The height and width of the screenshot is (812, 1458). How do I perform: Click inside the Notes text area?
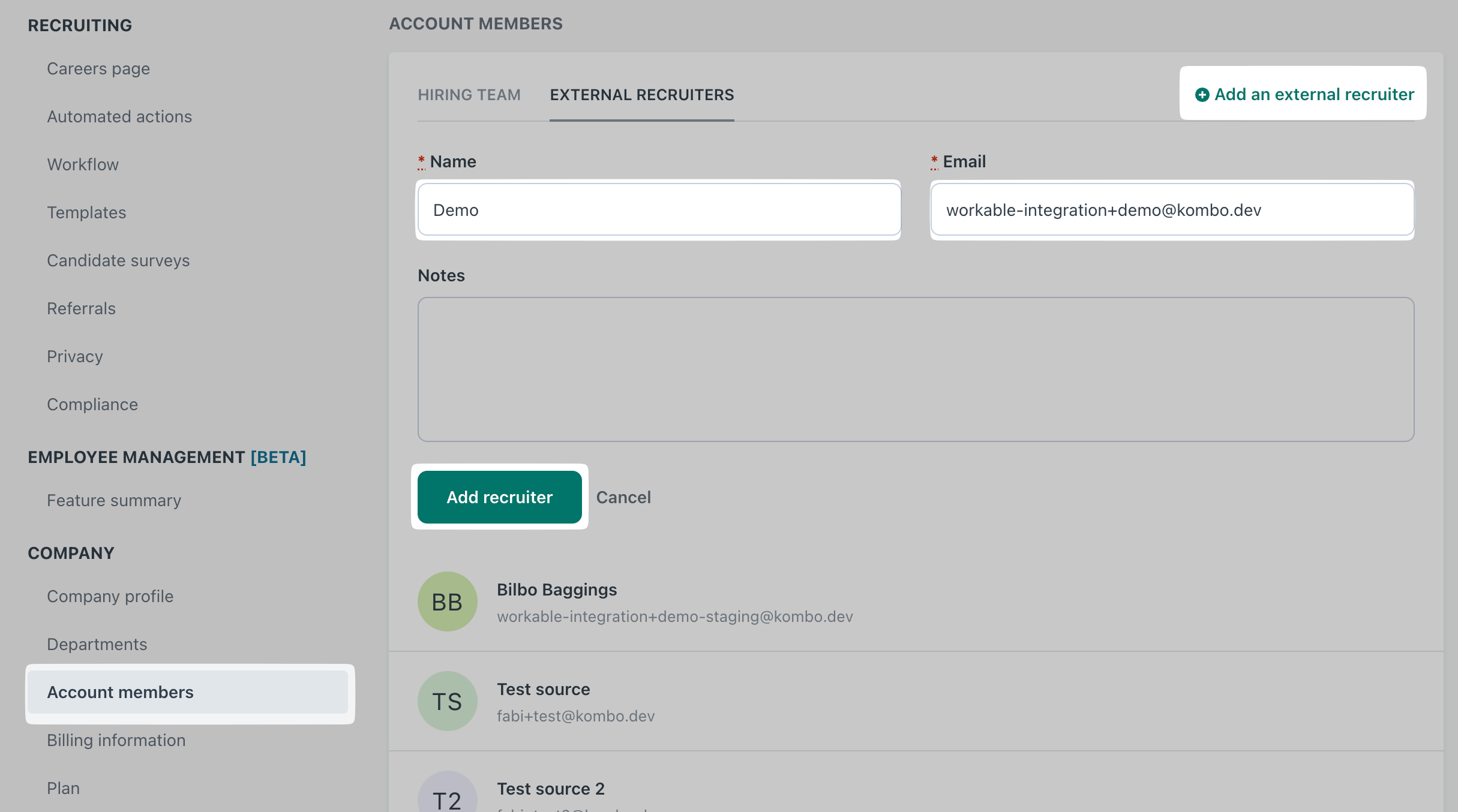tap(915, 369)
